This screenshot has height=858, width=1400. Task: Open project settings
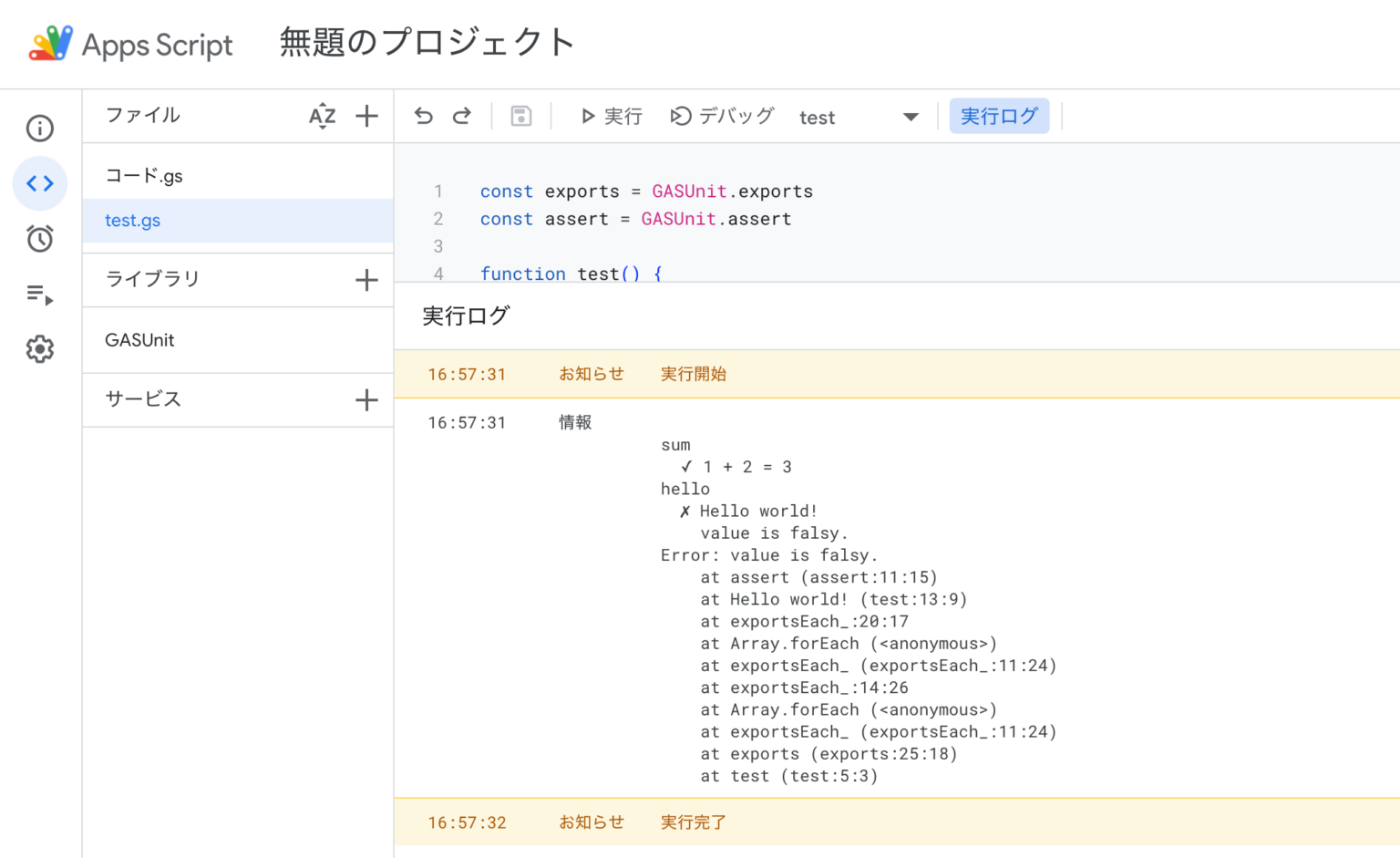[x=39, y=348]
